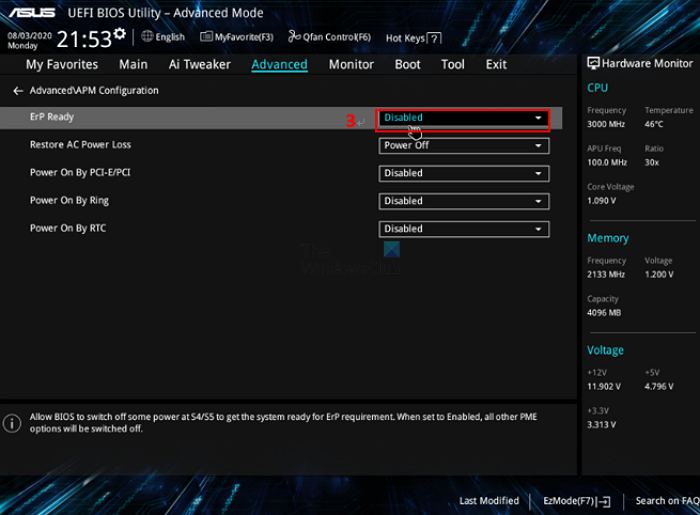Click the info icon beside the help text
This screenshot has width=700, height=515.
(x=12, y=423)
